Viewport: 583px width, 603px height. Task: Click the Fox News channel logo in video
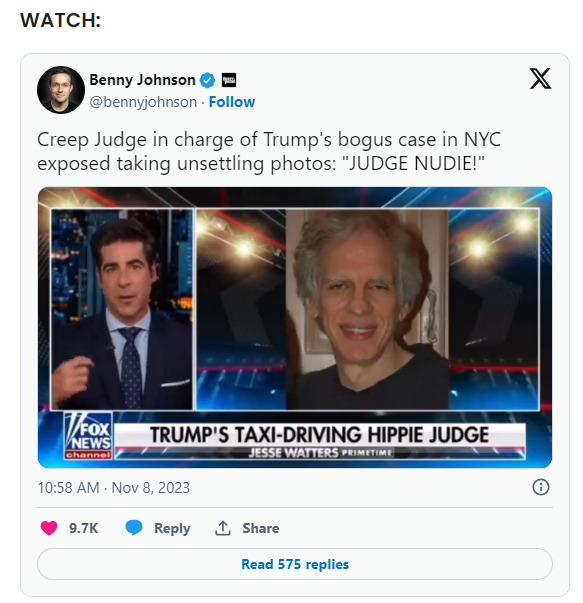click(x=88, y=436)
